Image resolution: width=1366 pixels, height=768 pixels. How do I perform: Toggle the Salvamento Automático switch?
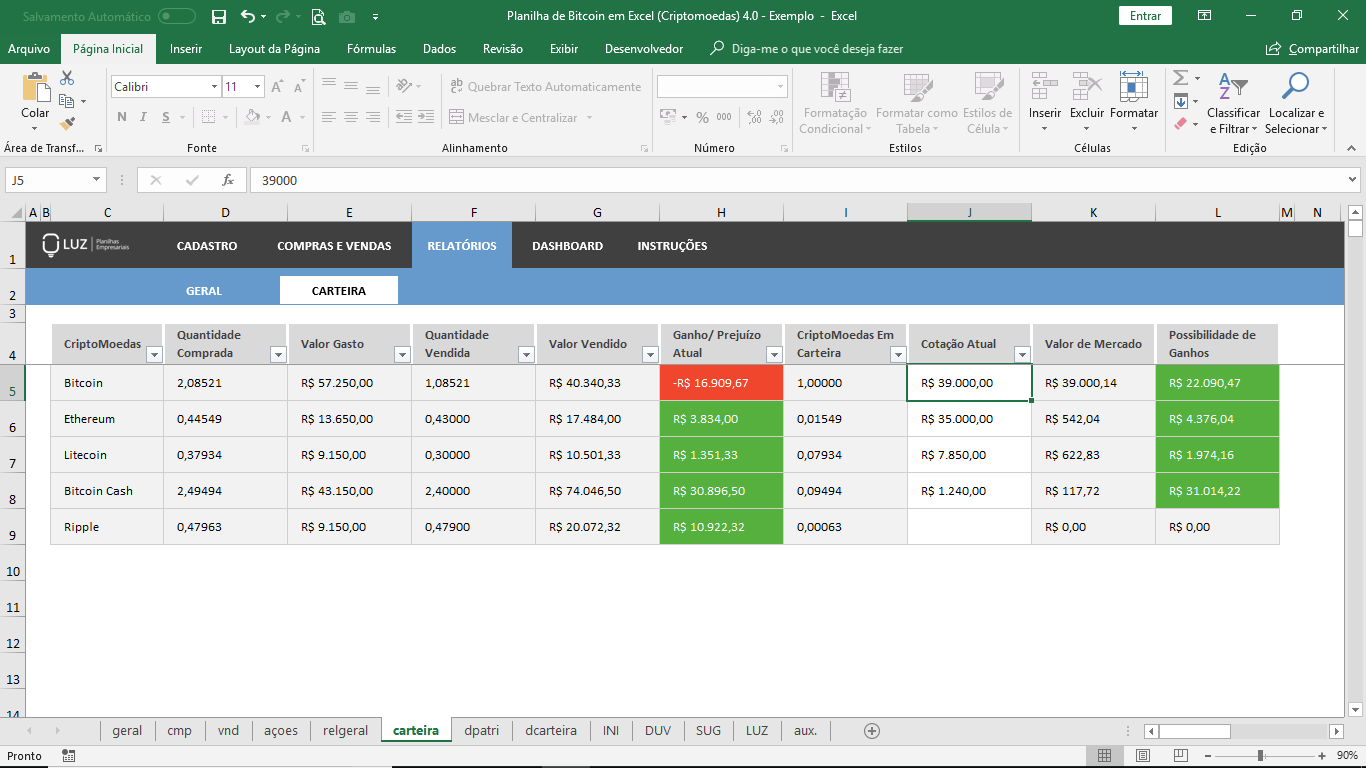tap(177, 16)
